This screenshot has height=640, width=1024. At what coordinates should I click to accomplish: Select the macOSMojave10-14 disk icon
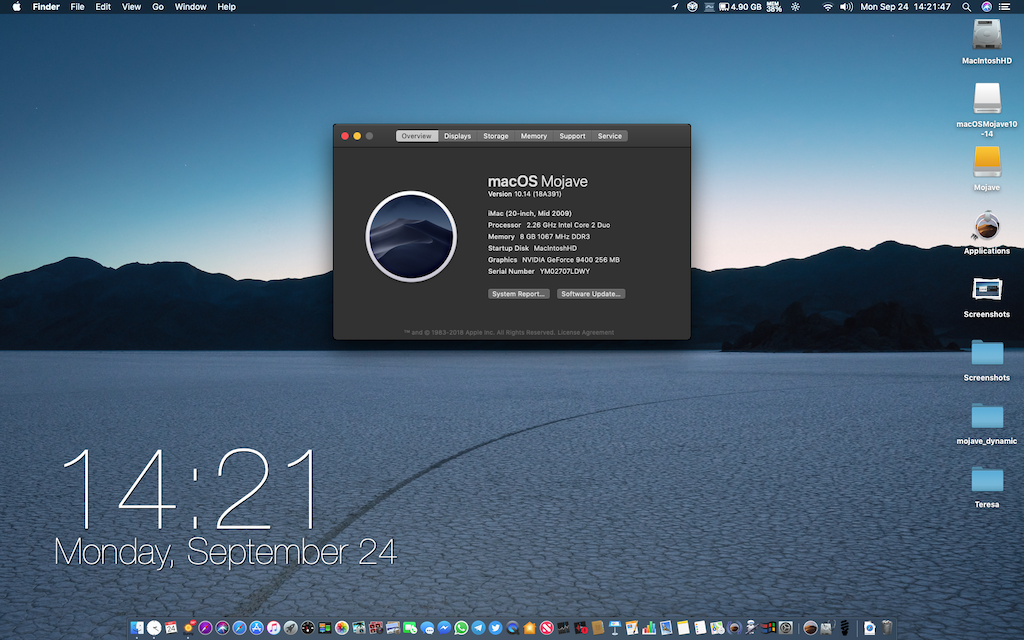[987, 98]
